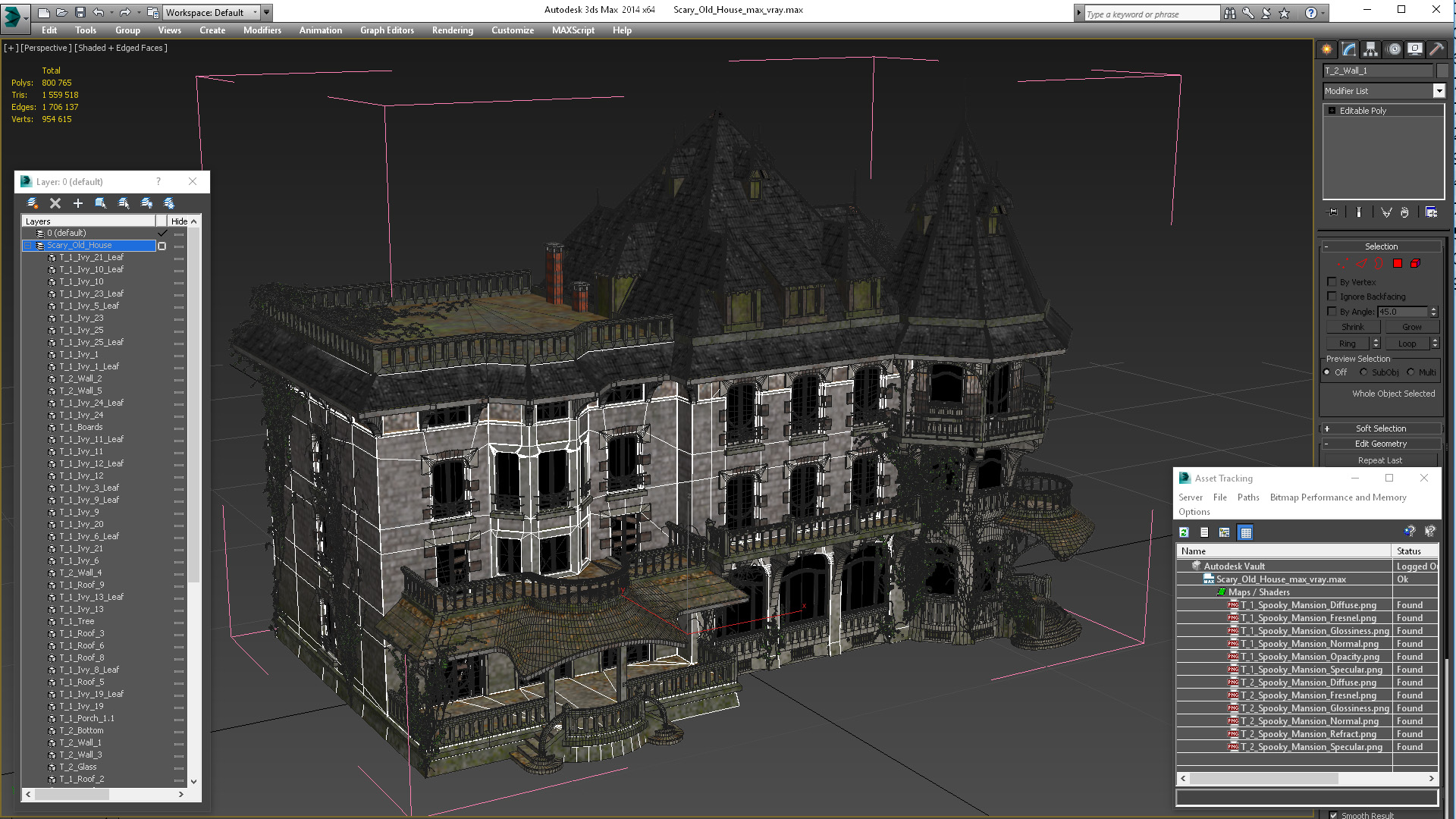Open the MAXScript menu
Screen dimensions: 1456x819
[573, 30]
